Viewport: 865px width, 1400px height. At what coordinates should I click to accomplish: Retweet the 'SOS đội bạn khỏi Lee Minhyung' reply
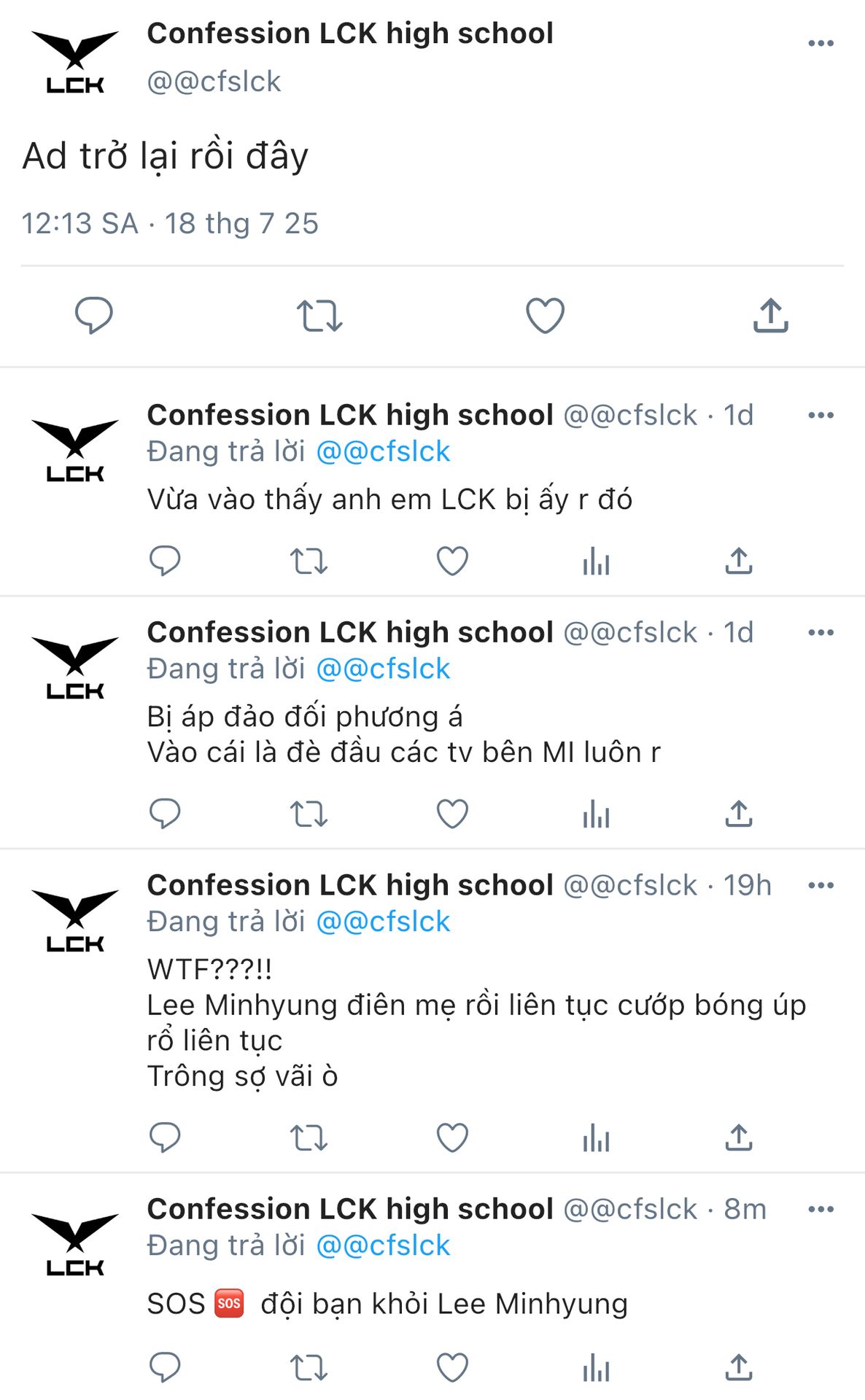click(309, 1368)
